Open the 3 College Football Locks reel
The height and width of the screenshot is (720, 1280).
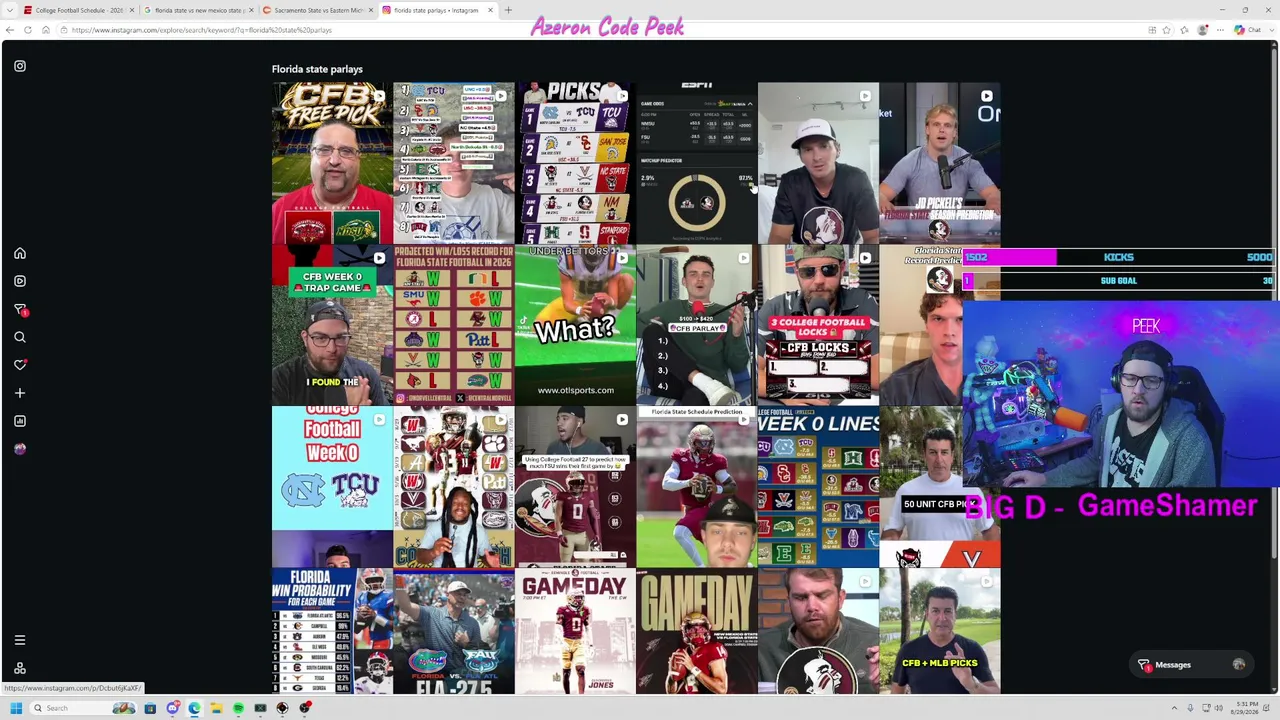click(x=818, y=325)
